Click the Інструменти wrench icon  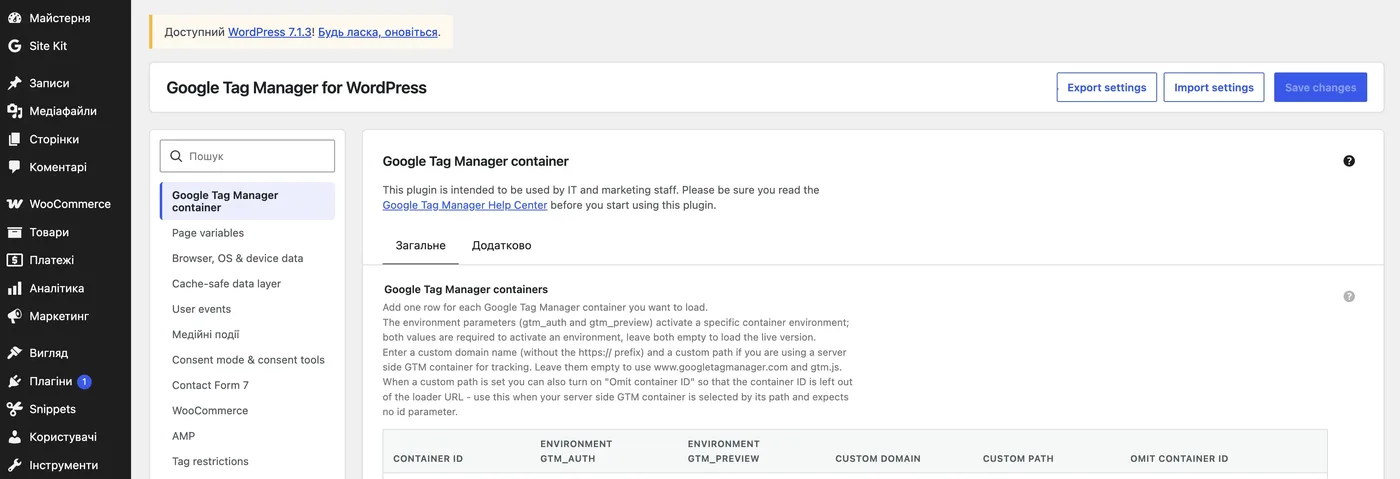click(15, 465)
